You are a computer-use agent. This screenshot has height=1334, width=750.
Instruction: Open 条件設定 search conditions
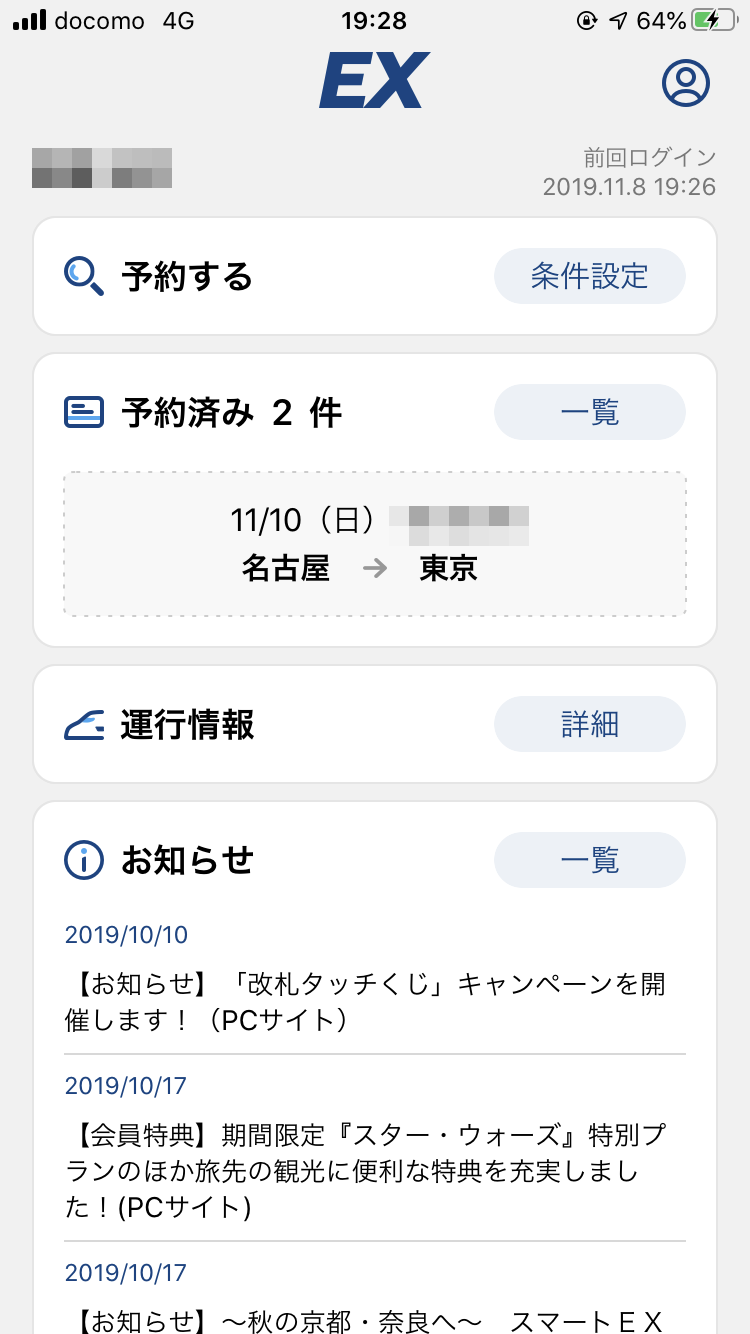(590, 276)
